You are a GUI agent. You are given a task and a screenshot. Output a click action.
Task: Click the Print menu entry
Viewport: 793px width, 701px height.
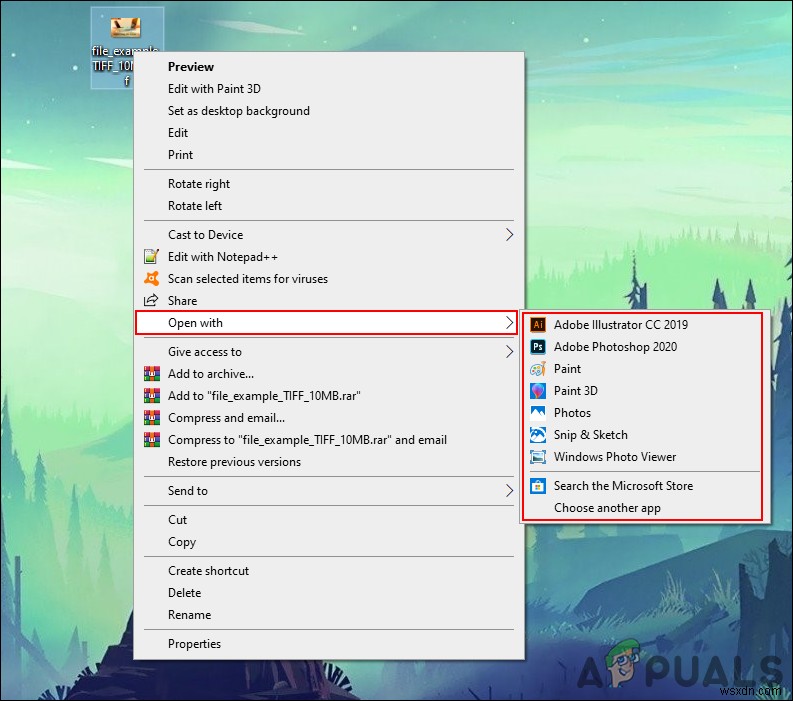(x=329, y=155)
